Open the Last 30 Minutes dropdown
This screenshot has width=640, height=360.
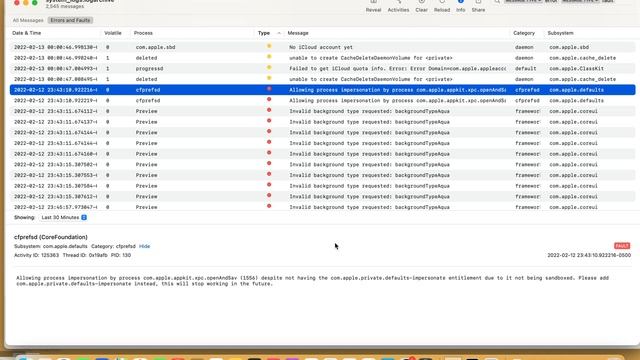pos(64,218)
